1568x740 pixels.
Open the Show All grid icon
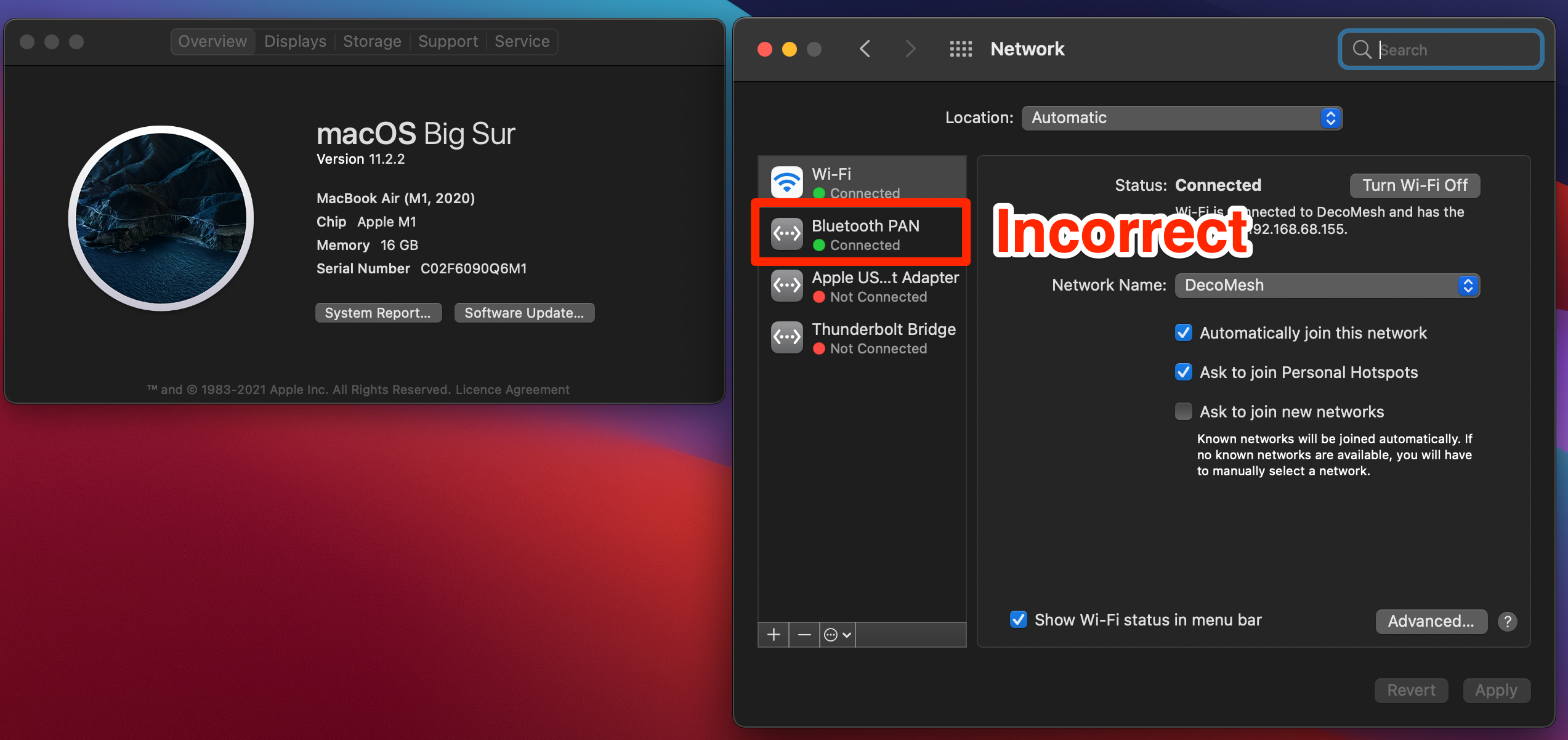point(960,49)
